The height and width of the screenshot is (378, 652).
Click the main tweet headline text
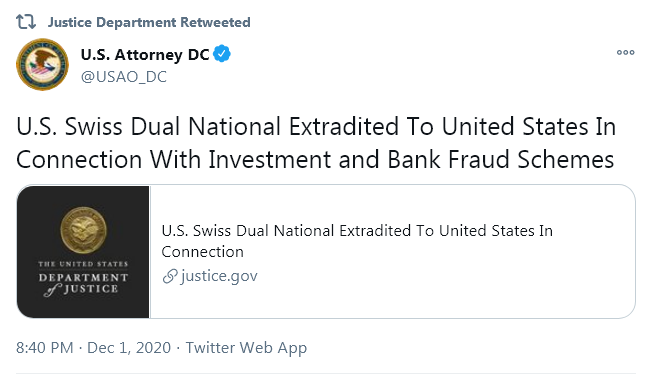tap(316, 143)
